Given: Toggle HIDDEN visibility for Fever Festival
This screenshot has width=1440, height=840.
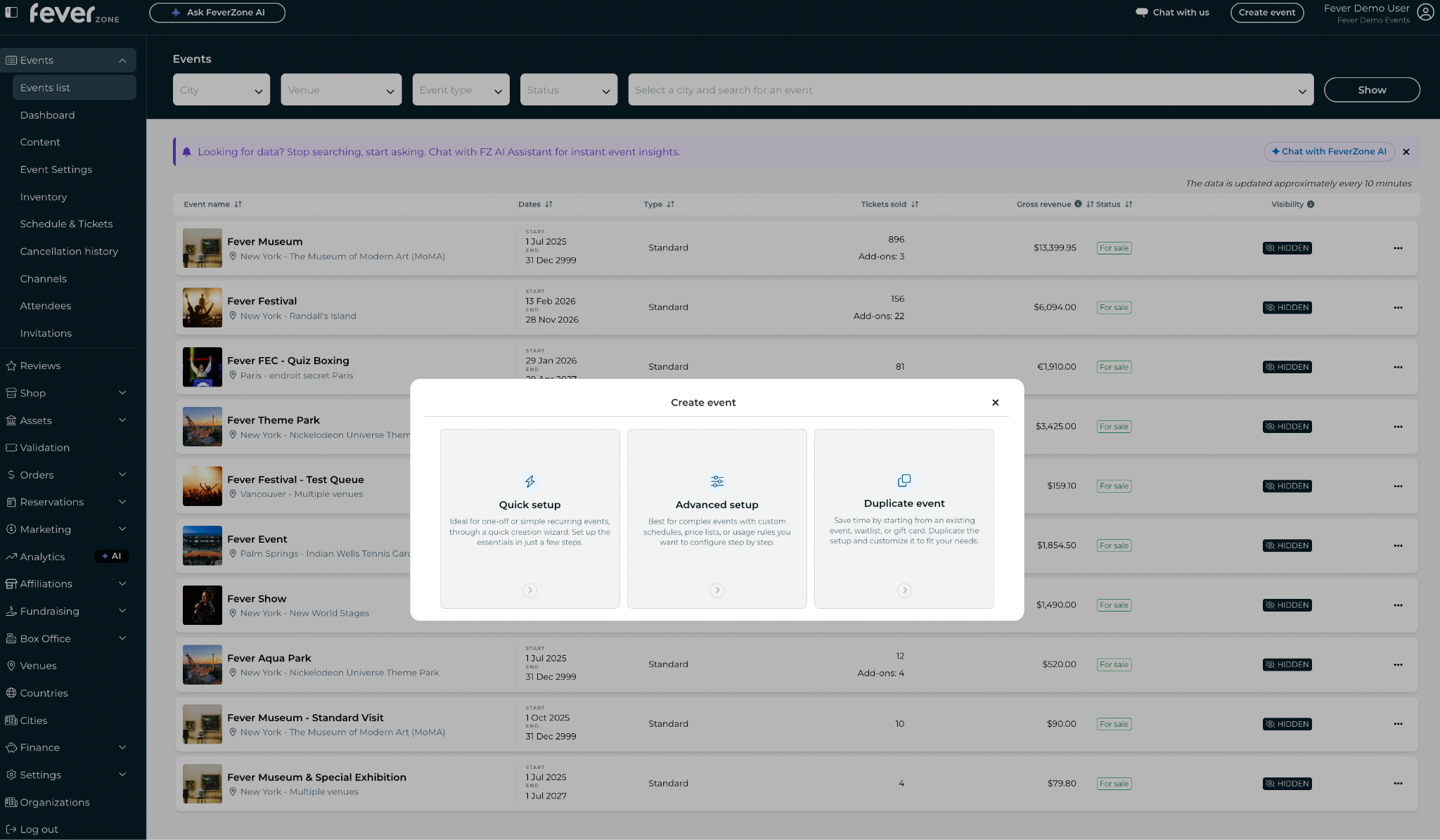Looking at the screenshot, I should pos(1287,308).
